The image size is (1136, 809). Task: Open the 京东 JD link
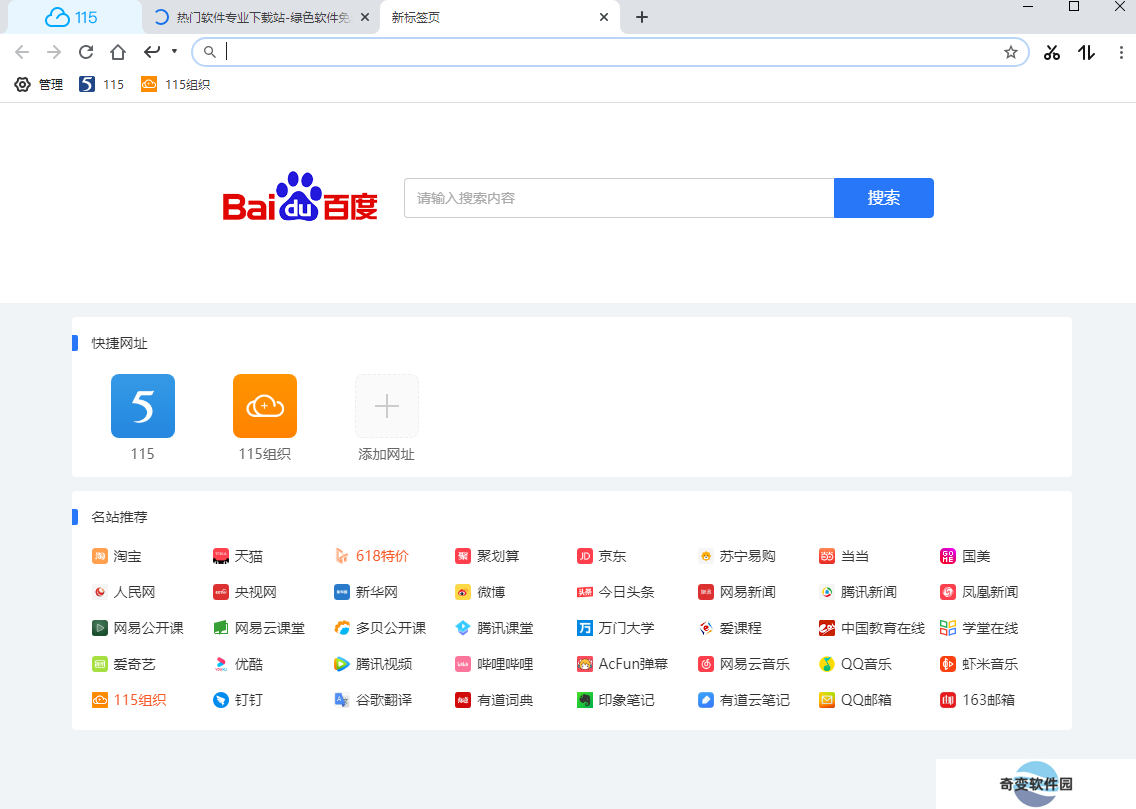[x=601, y=556]
